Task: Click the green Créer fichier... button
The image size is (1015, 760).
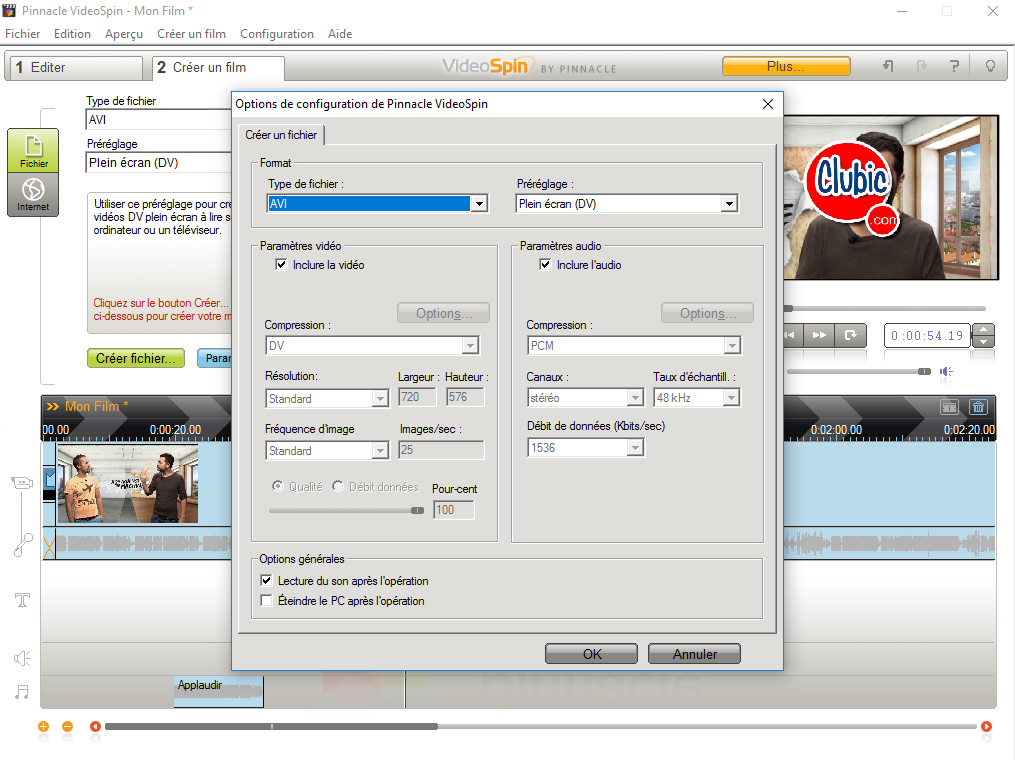Action: pos(136,358)
